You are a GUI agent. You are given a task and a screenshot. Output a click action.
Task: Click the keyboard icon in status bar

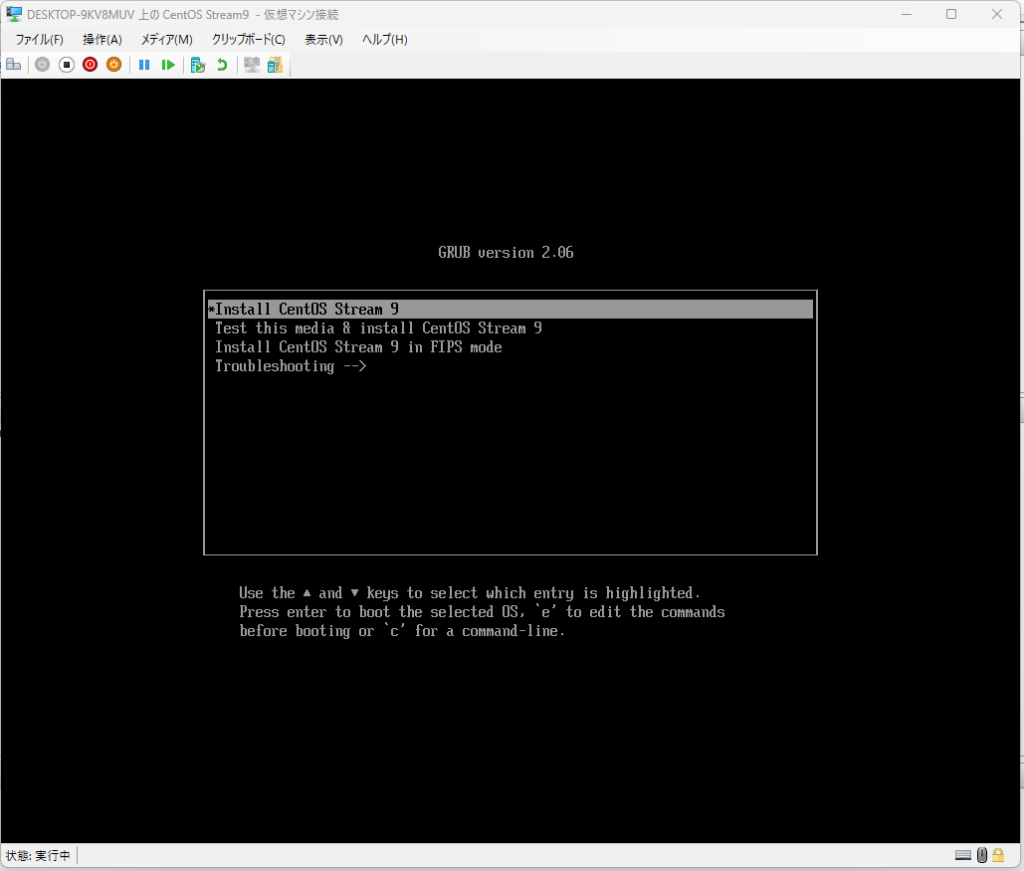point(963,855)
